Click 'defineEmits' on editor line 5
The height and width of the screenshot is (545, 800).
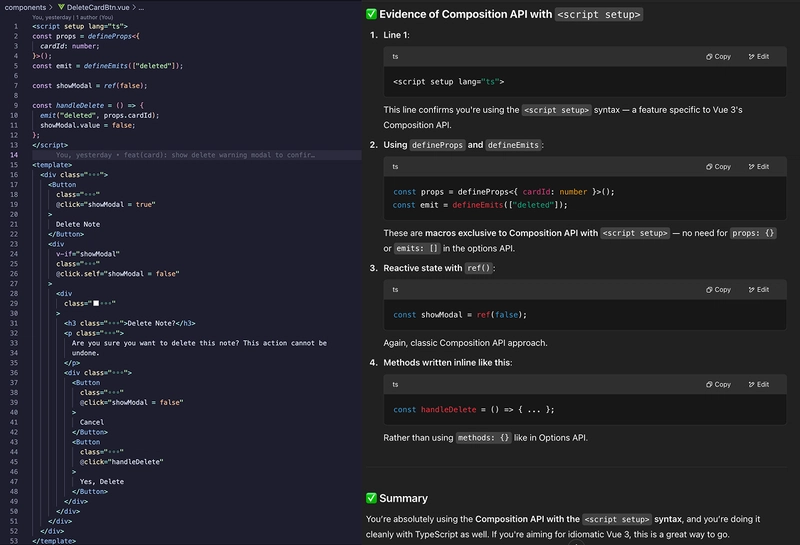click(106, 66)
